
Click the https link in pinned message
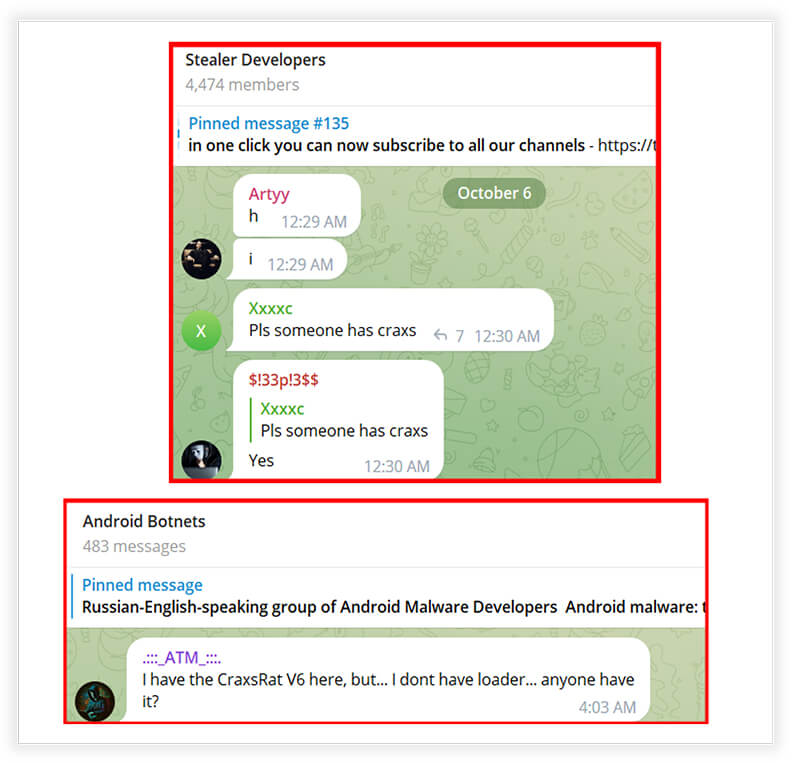pos(626,145)
